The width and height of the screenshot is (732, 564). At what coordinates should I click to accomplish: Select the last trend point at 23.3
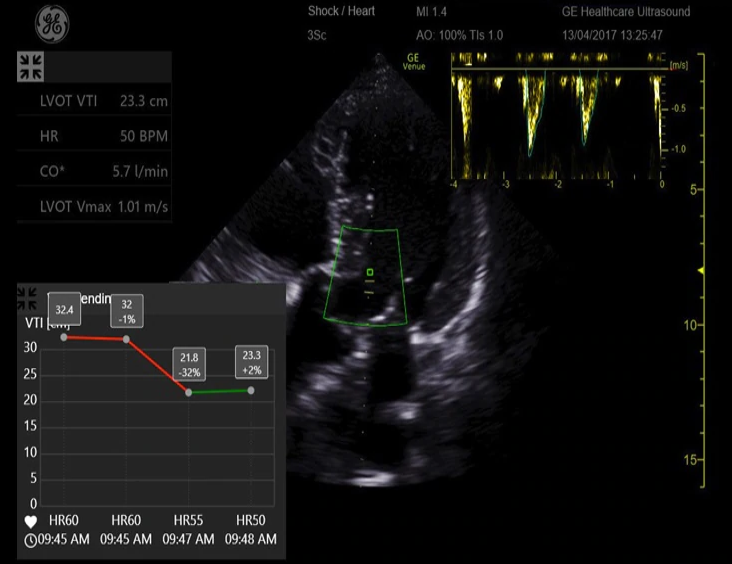pos(251,390)
